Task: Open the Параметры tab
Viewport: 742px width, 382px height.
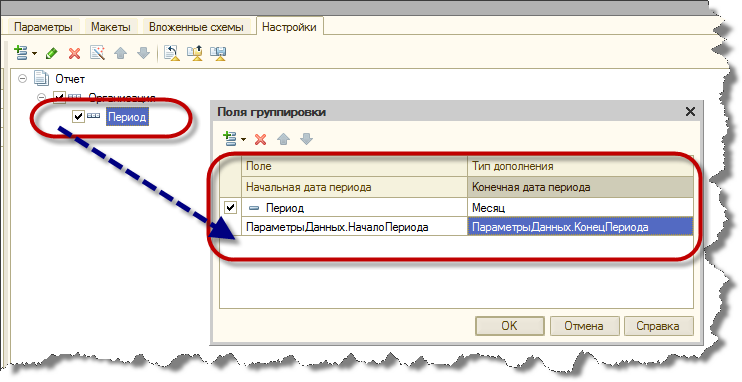Action: [x=43, y=27]
